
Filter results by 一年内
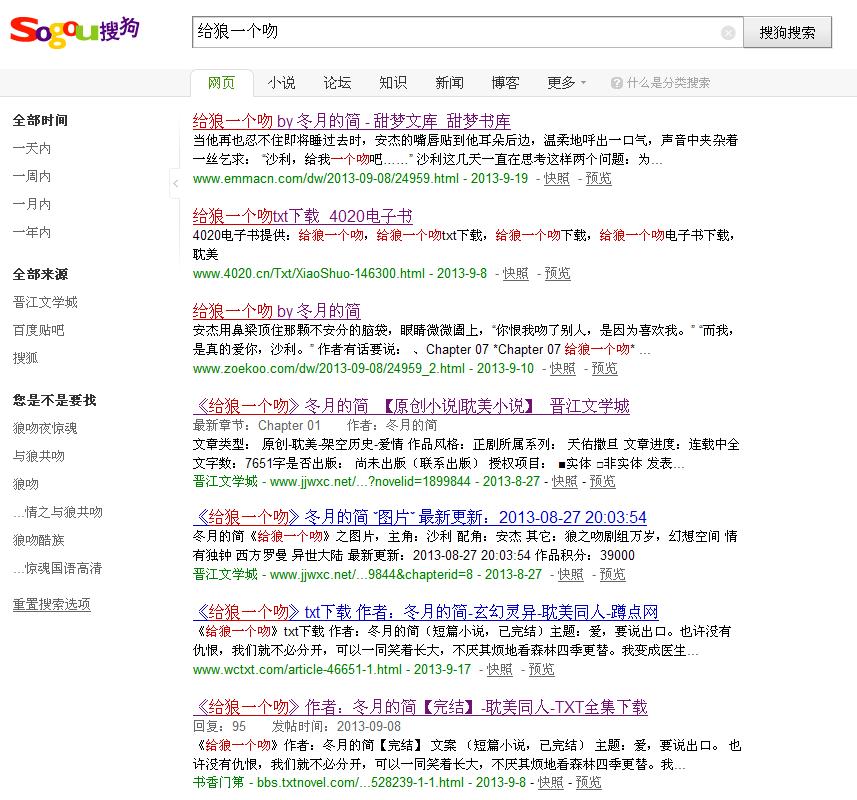tap(32, 232)
